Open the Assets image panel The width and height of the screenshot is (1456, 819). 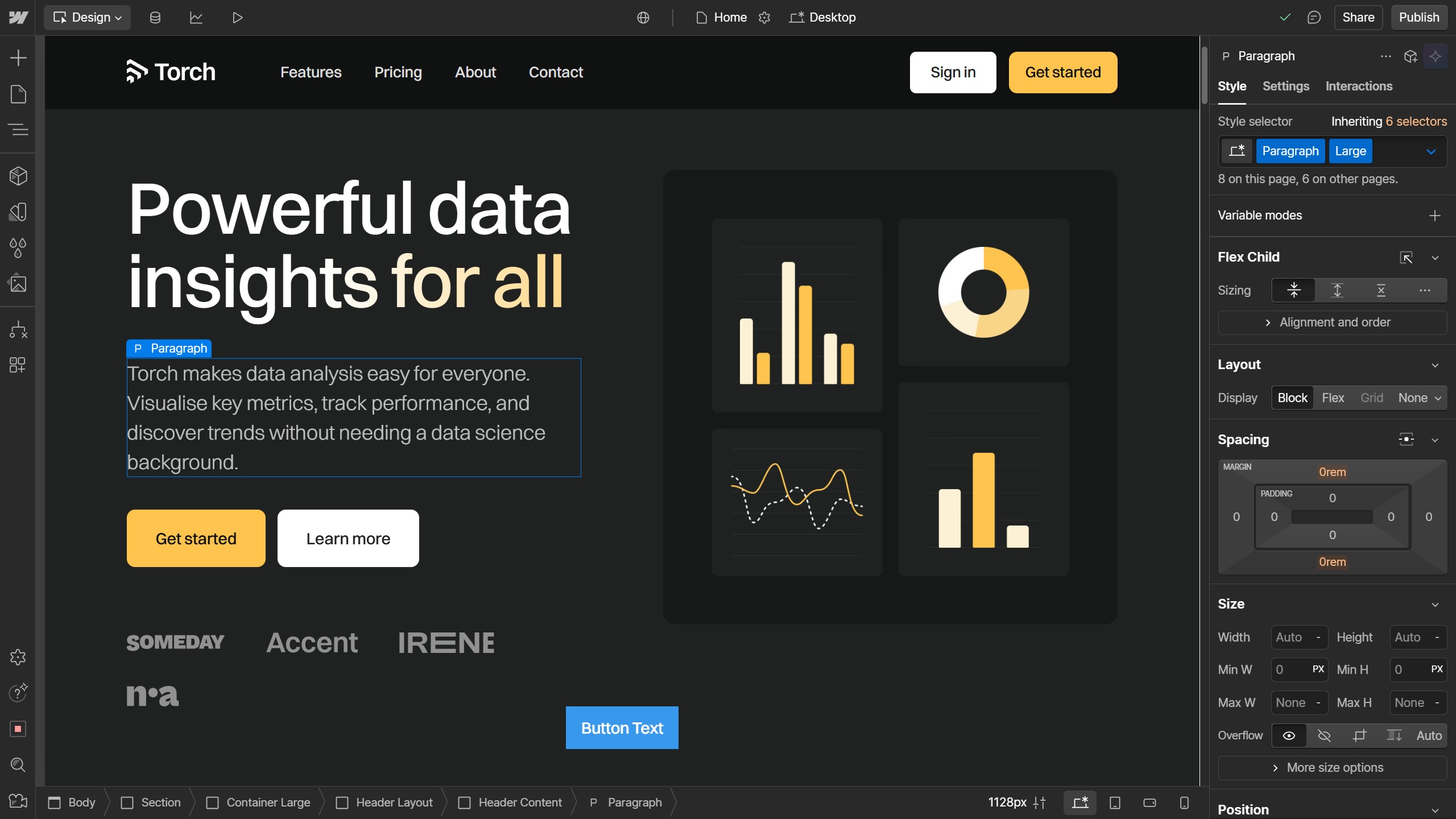pos(18,283)
